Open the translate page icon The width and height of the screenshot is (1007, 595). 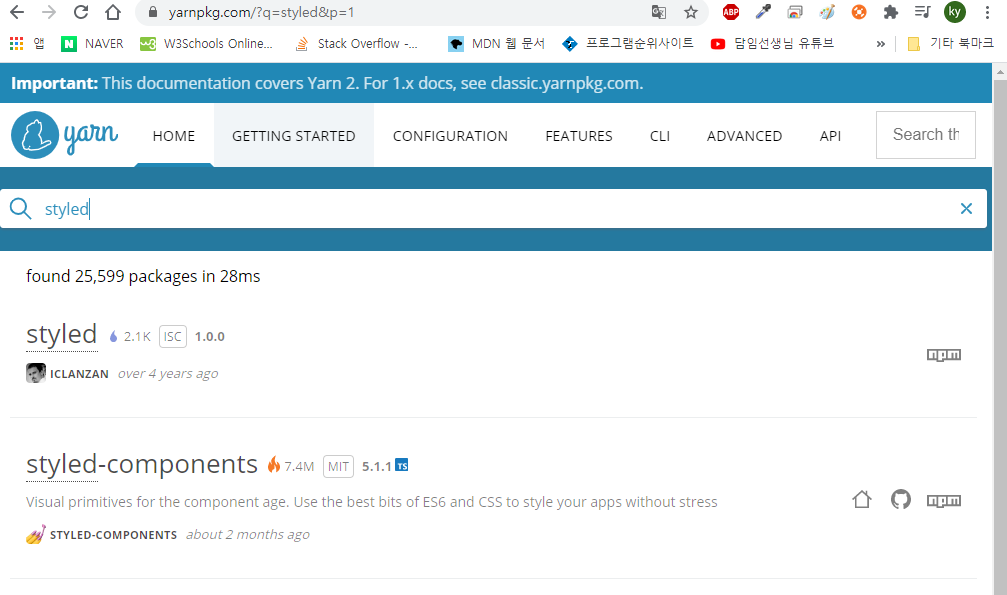pyautogui.click(x=658, y=12)
